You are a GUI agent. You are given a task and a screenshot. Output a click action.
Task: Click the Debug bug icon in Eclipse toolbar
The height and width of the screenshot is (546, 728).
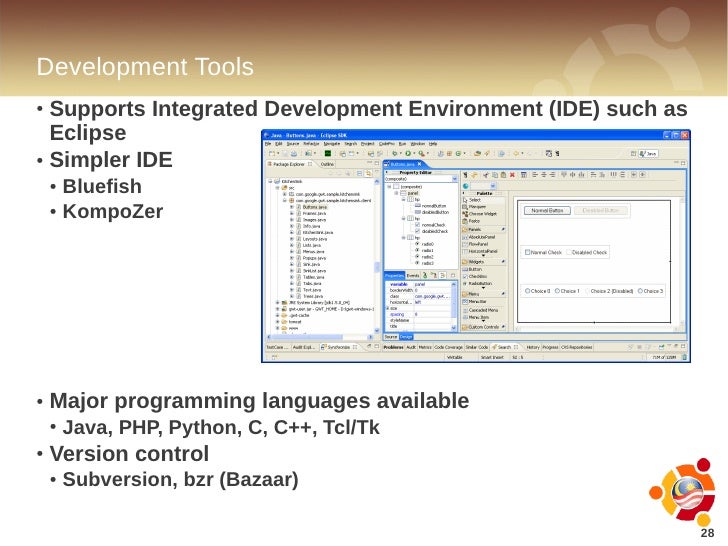pos(394,154)
